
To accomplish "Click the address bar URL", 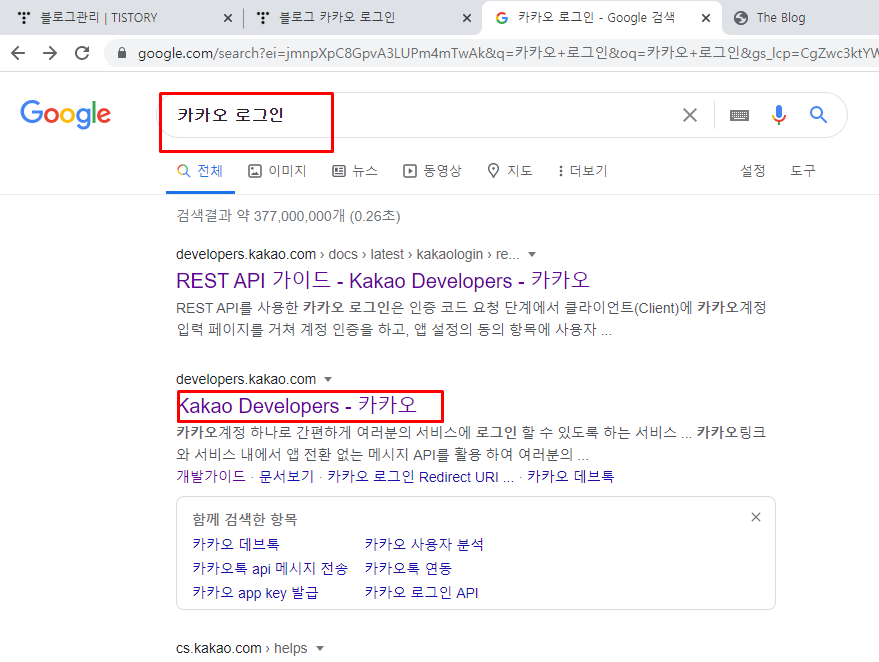I will pyautogui.click(x=507, y=53).
